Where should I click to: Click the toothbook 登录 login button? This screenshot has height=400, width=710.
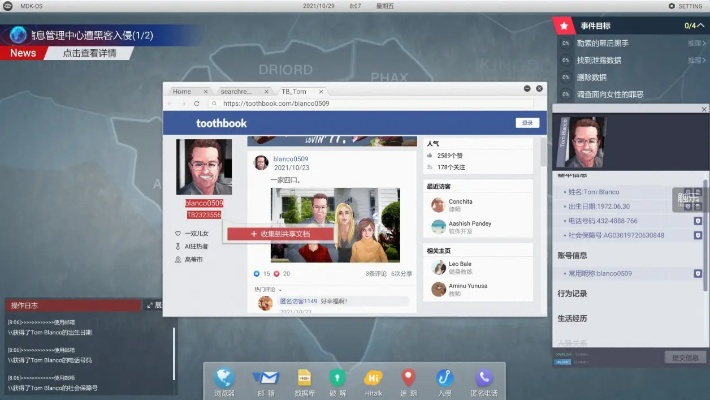pyautogui.click(x=526, y=123)
